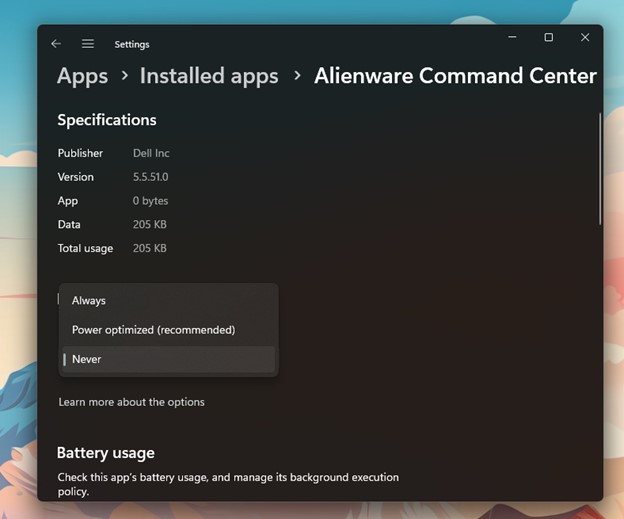Screen dimensions: 624x519
Task: Click the Alienware Command Center breadcrumb title
Action: pos(455,76)
